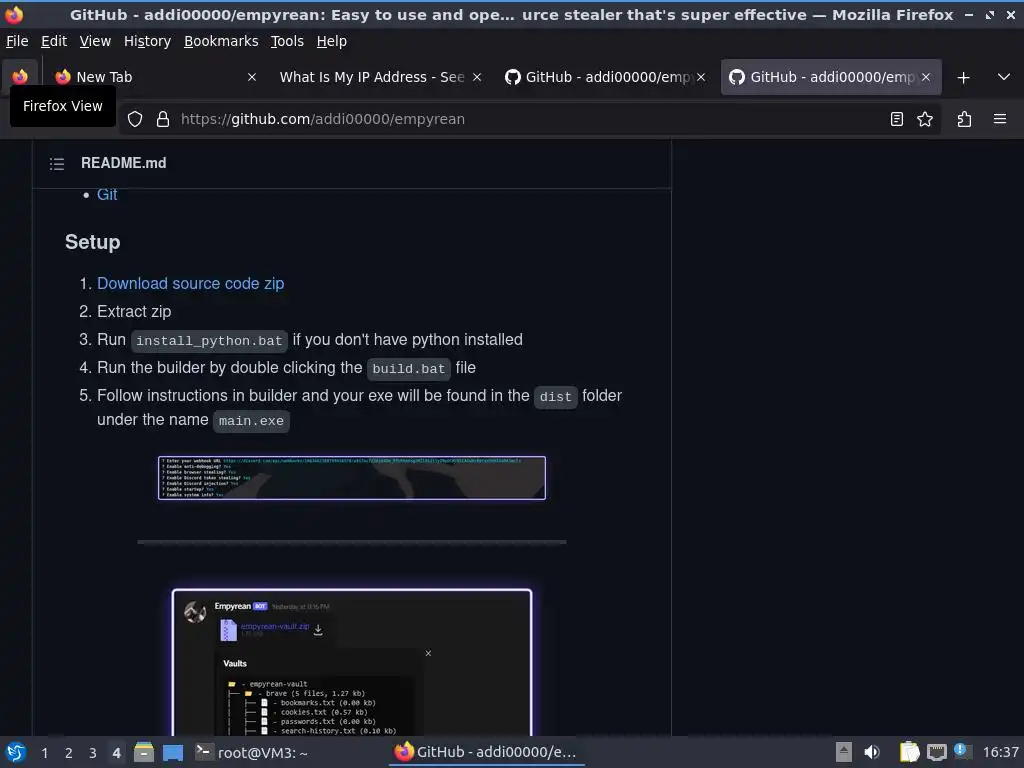The width and height of the screenshot is (1024, 768).
Task: Click the Extract zip step text
Action: pos(134,312)
